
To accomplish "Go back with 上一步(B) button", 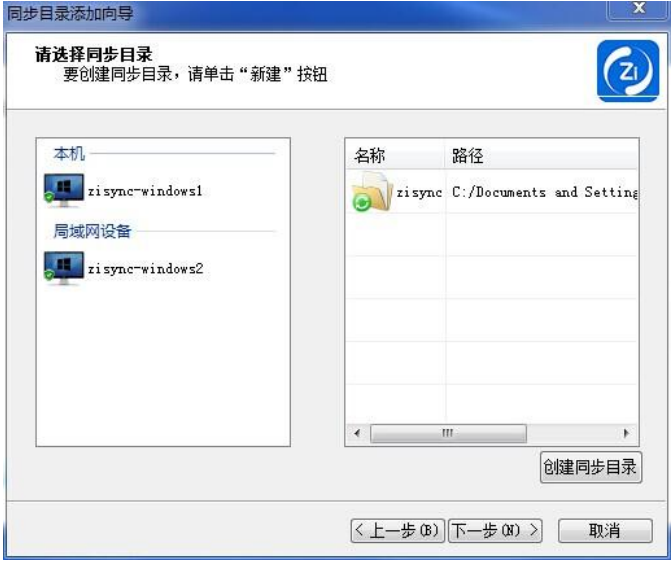I will pyautogui.click(x=398, y=531).
